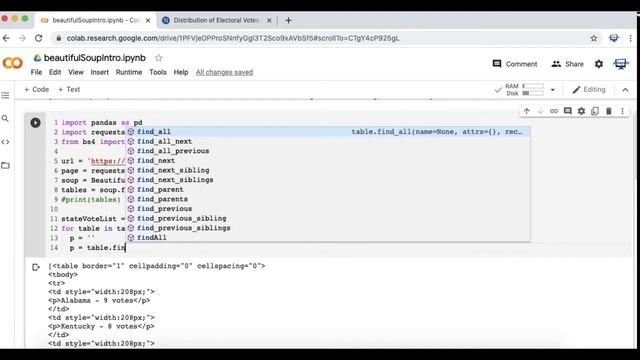Open Chrome three-dot menu

click(631, 38)
